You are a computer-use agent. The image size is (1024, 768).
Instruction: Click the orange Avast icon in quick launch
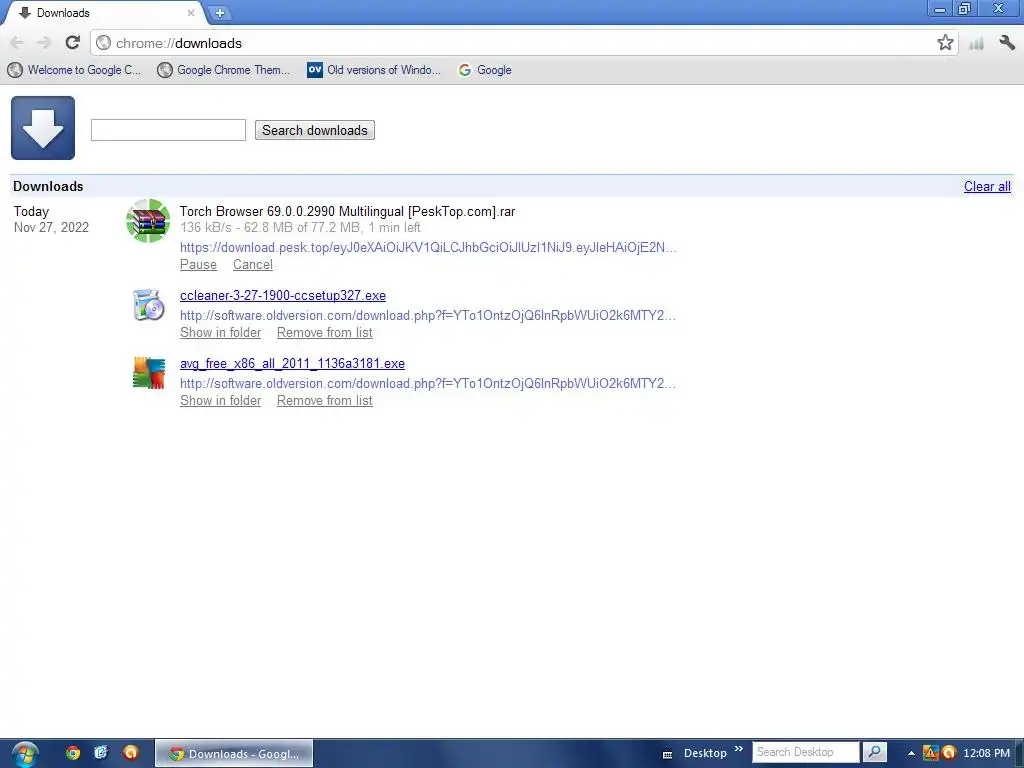[x=131, y=753]
